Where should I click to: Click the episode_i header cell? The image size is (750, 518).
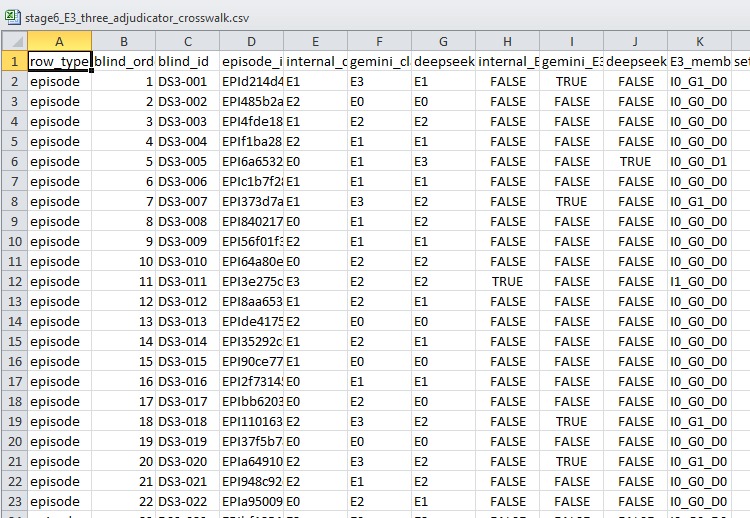(252, 61)
